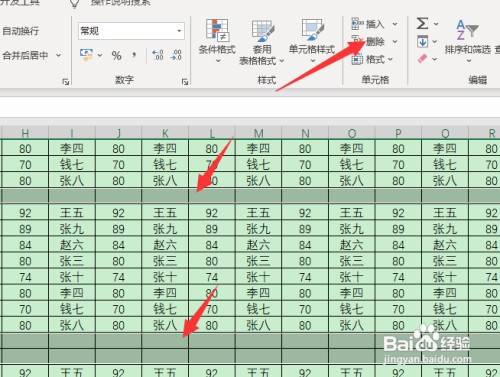
Task: Expand the Clear dropdown arrow
Action: (x=435, y=59)
